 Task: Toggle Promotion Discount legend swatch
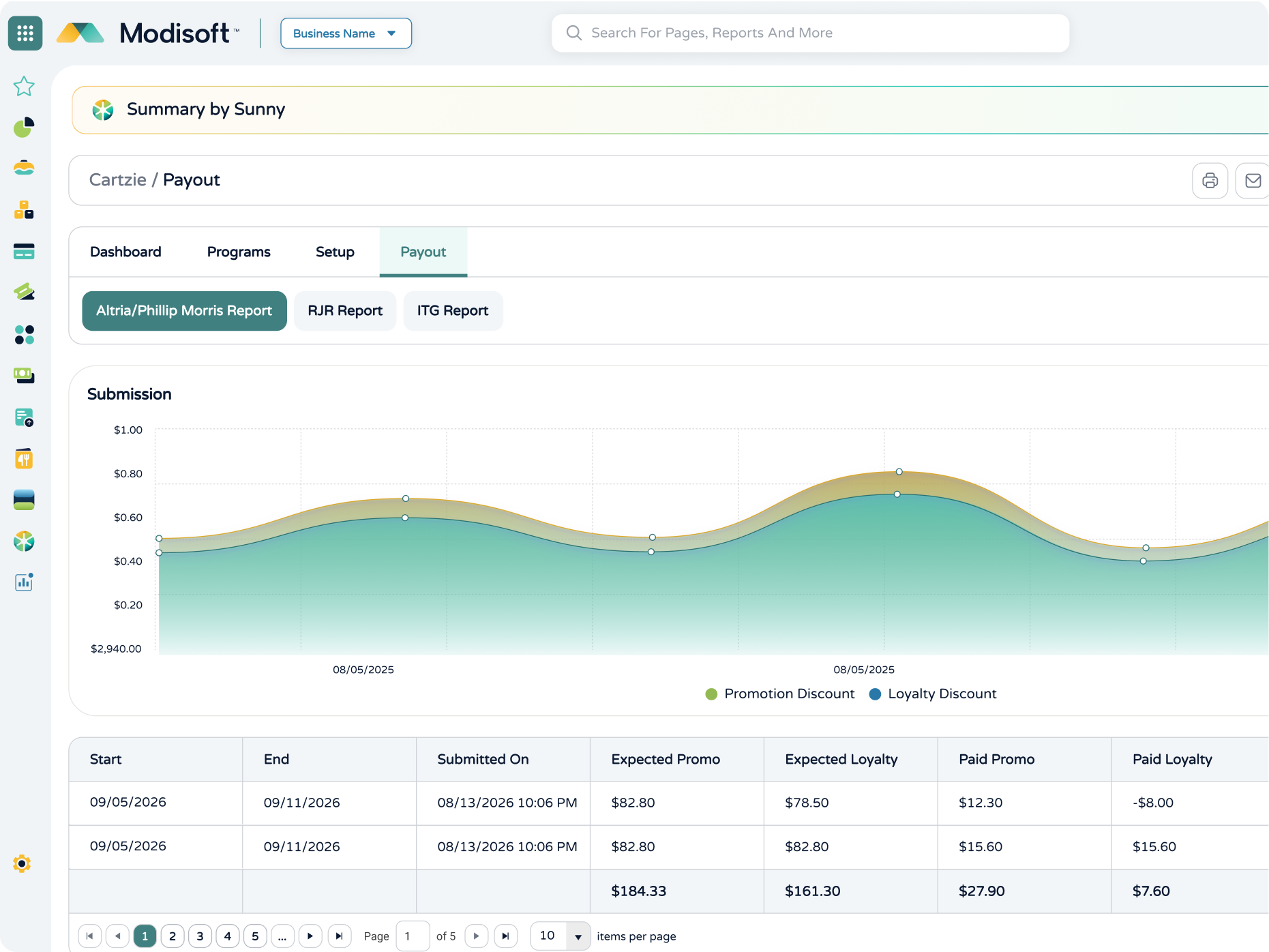pos(711,694)
